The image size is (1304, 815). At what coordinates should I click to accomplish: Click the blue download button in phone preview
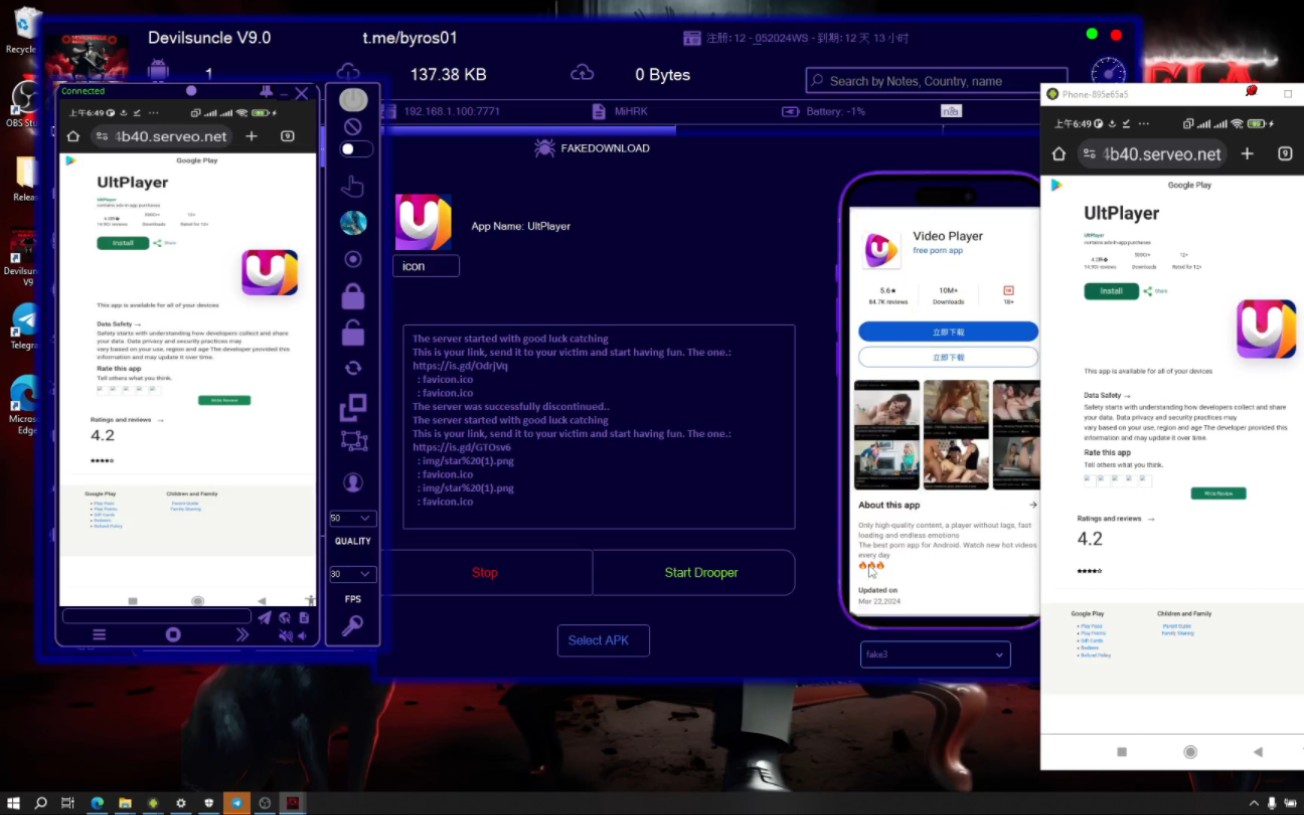pos(948,332)
